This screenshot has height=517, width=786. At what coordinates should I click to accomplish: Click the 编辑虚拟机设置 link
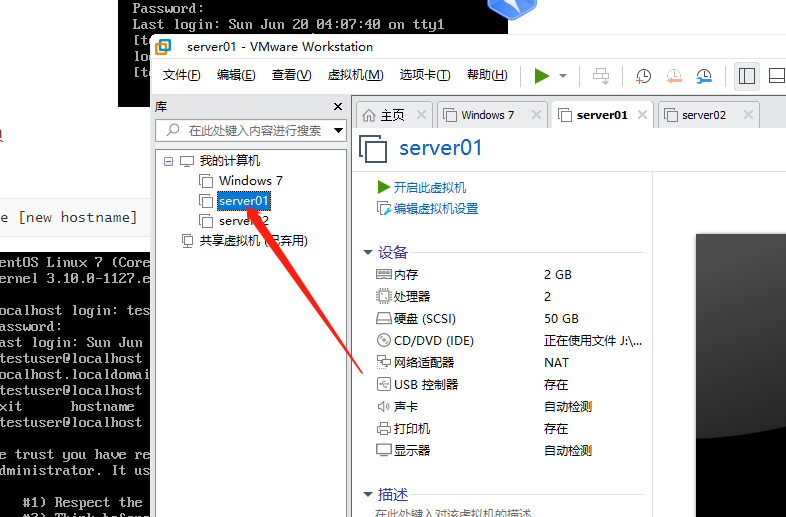[436, 209]
